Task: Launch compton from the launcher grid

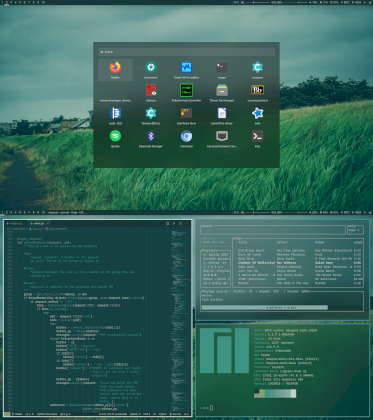Action: point(257,70)
